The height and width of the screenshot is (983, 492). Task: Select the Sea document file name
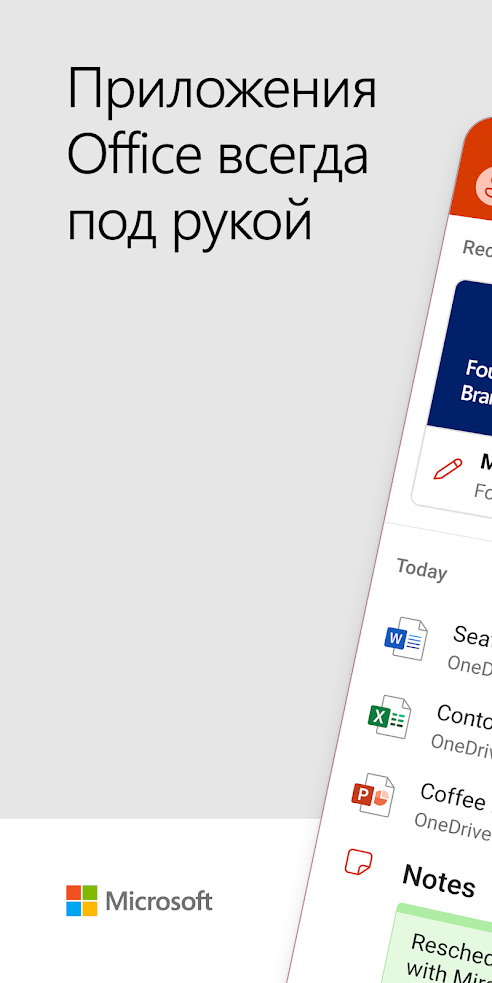473,638
